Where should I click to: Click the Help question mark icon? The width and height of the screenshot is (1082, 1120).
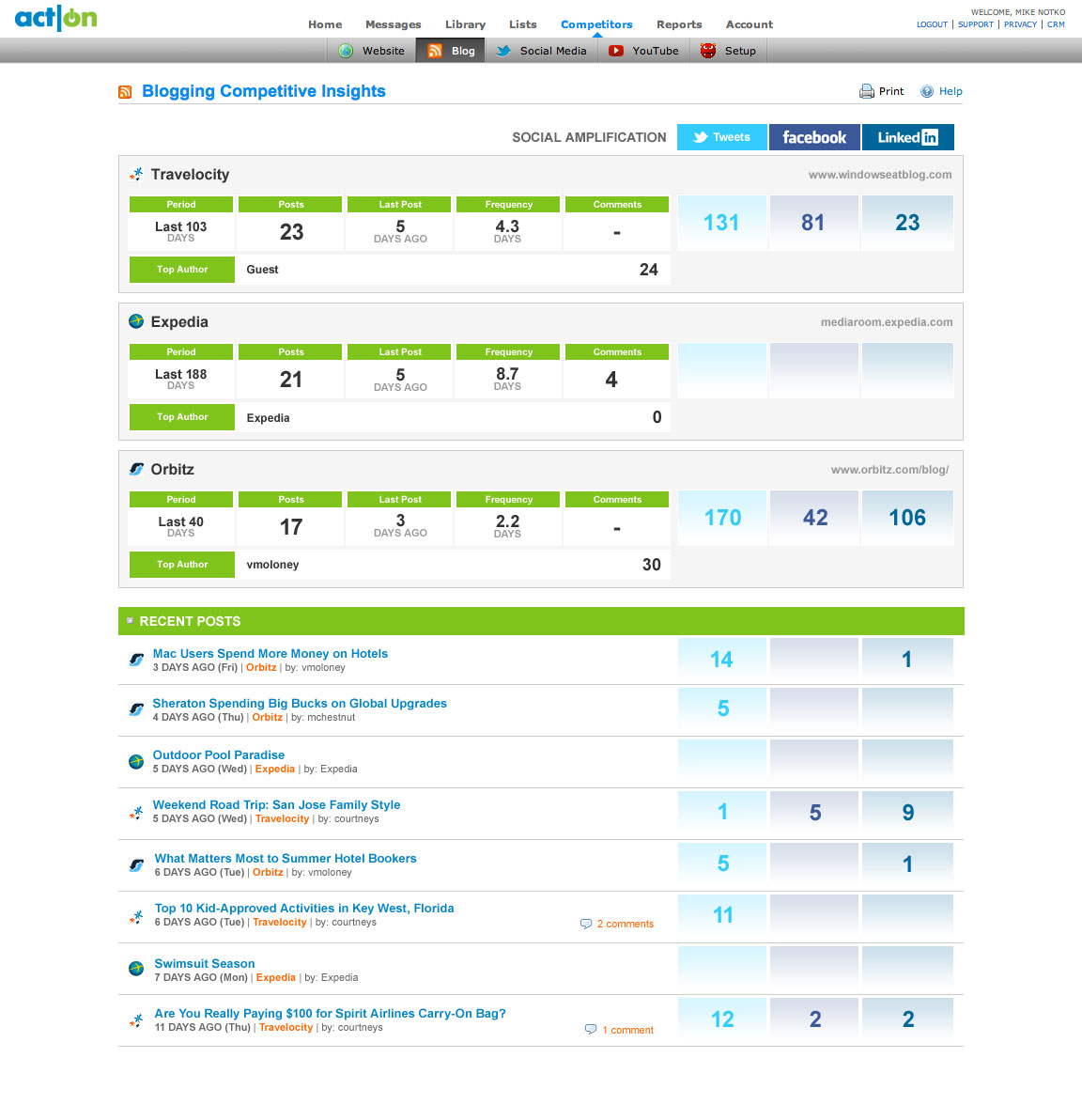click(927, 91)
